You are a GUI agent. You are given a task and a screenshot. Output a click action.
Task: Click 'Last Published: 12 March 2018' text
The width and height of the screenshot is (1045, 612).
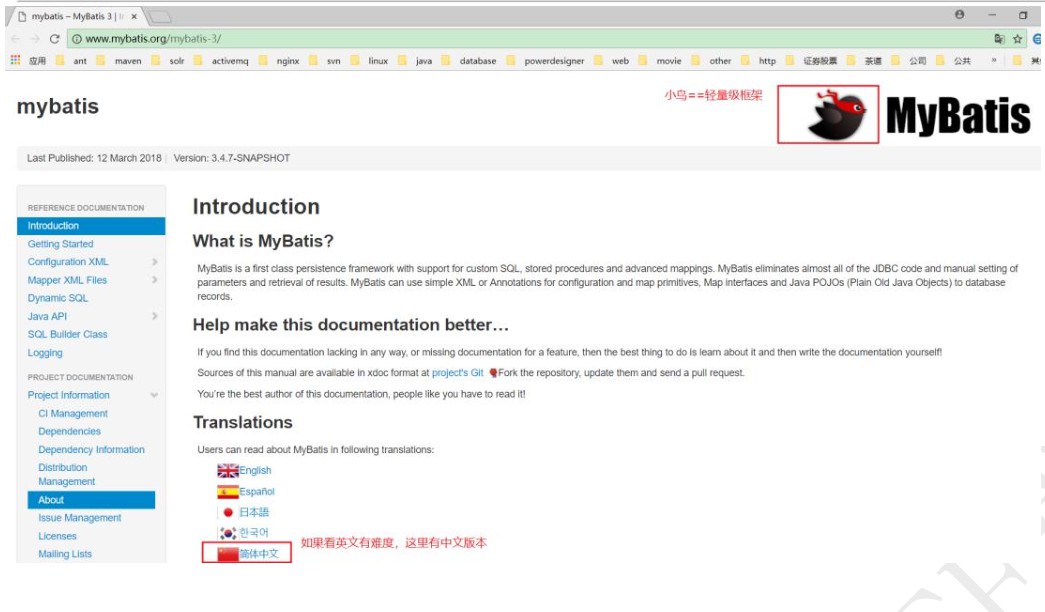click(x=94, y=158)
